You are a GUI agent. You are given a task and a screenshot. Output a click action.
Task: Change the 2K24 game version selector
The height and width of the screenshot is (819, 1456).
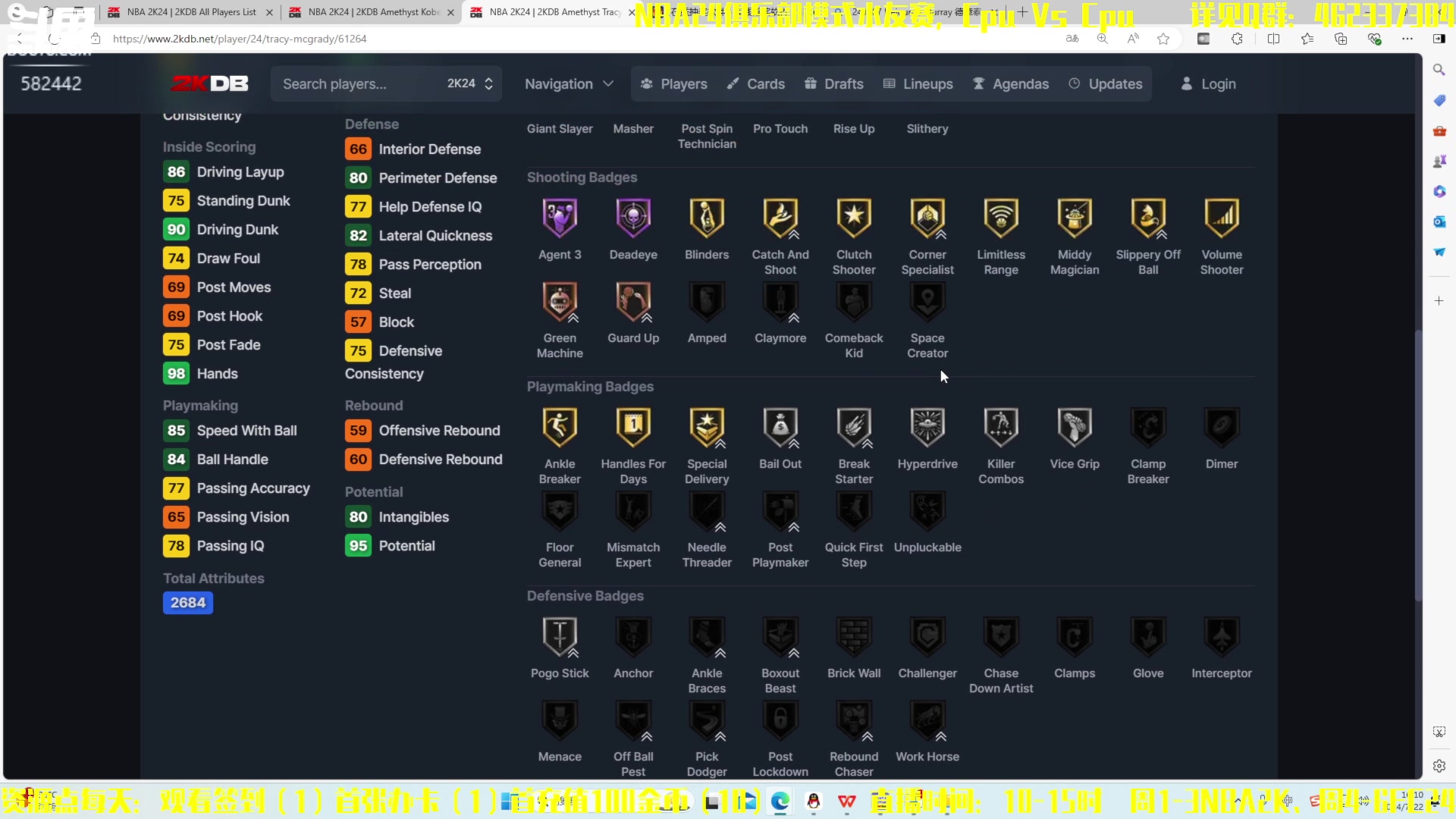[470, 83]
